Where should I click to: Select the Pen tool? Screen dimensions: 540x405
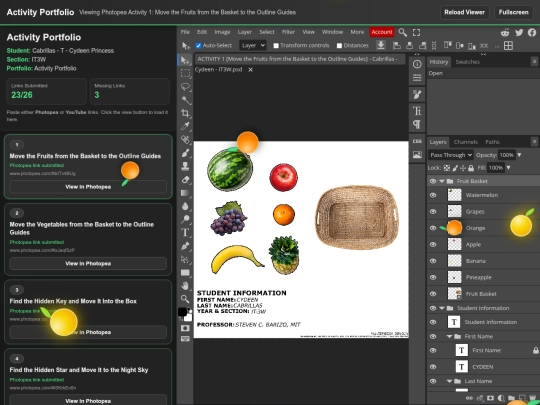(x=185, y=246)
